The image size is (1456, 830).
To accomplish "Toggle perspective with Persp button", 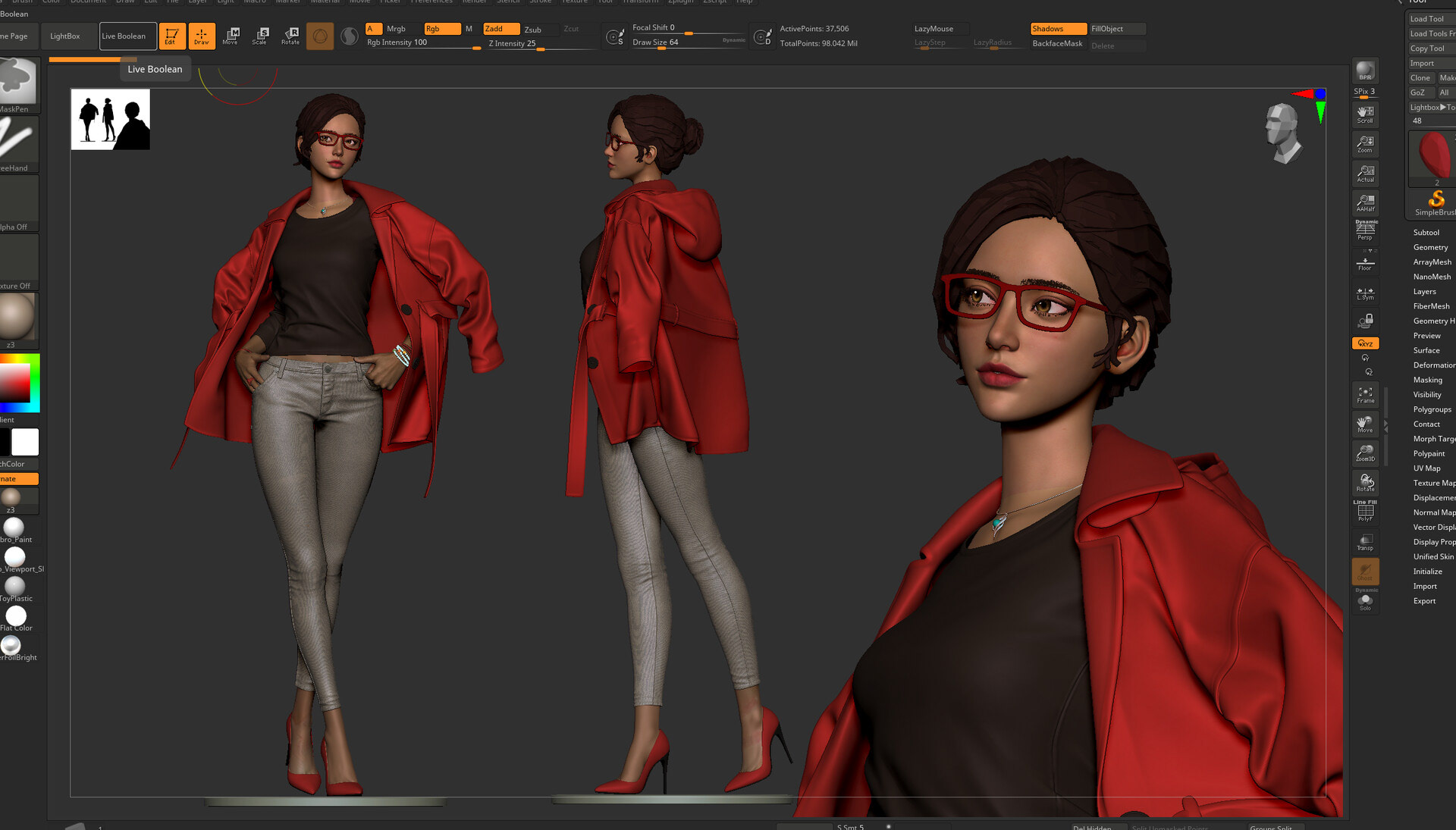I will pyautogui.click(x=1365, y=230).
